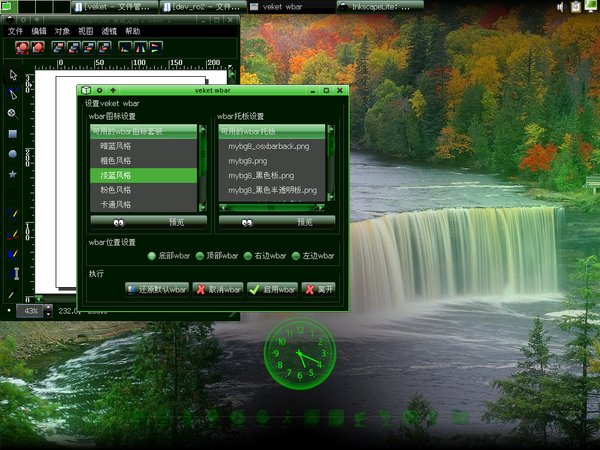Click the box icon in wbar dialog titlebar
Viewport: 600px width, 450px height.
[x=88, y=90]
